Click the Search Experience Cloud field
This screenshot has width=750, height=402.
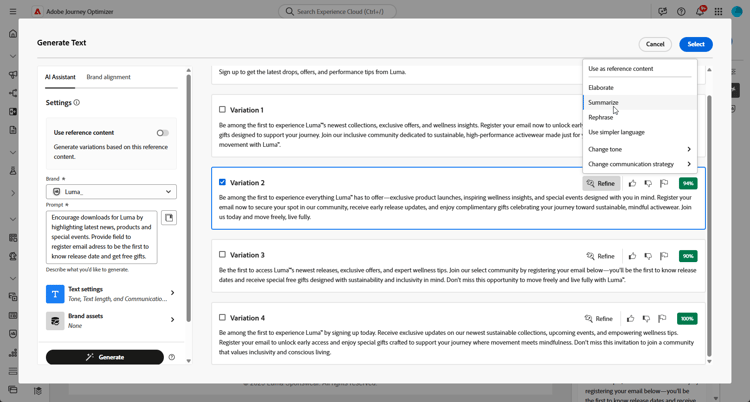click(x=337, y=11)
